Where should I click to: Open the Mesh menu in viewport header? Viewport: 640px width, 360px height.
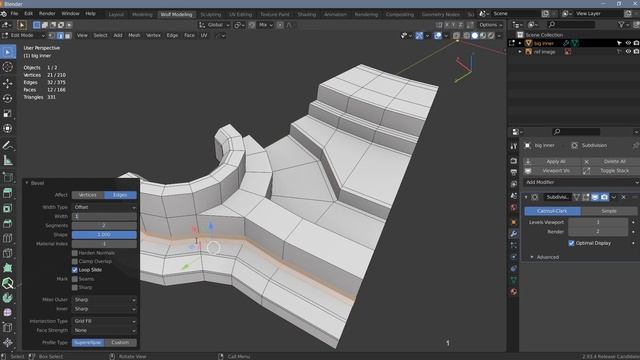[134, 36]
